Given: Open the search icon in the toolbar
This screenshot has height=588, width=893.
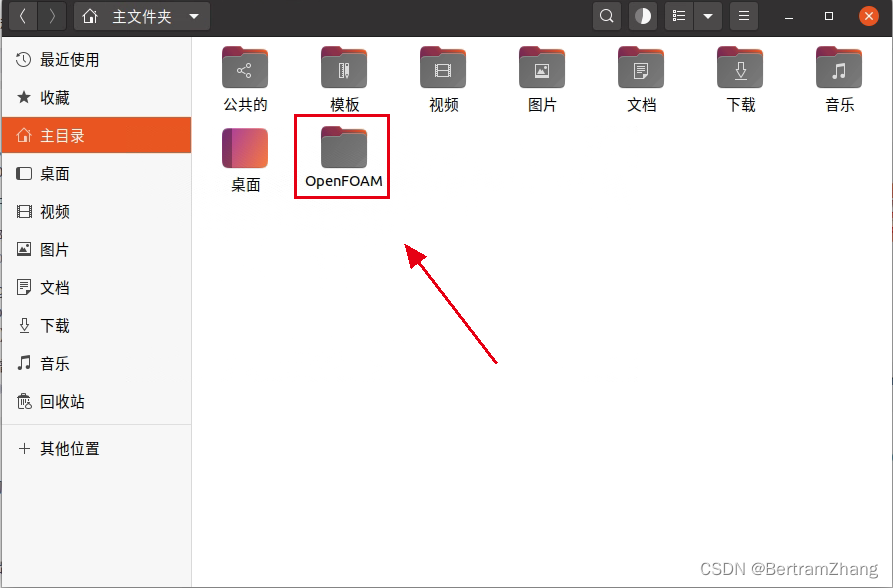Looking at the screenshot, I should 607,16.
